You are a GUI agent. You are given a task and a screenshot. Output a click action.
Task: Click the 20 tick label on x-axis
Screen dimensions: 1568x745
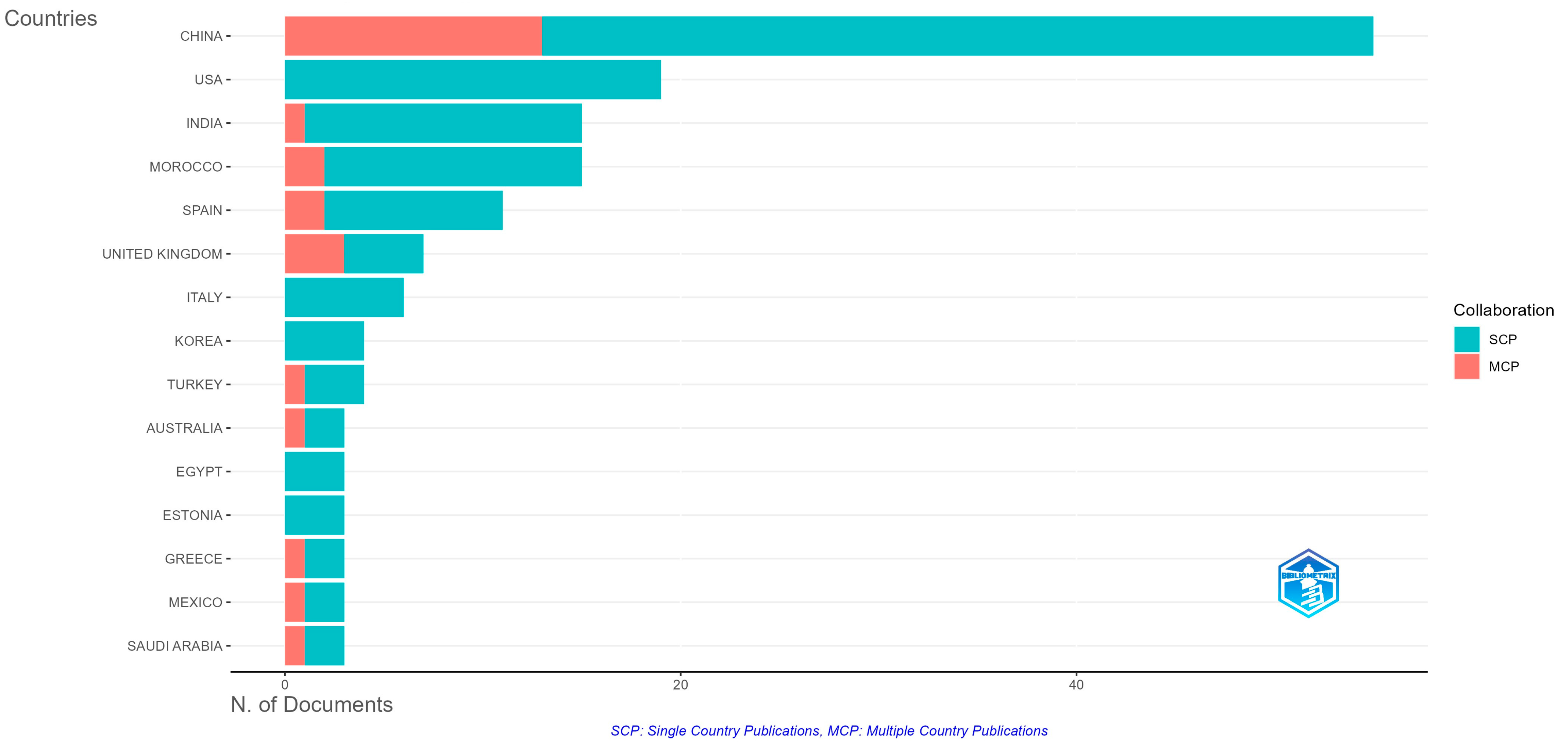(x=680, y=685)
